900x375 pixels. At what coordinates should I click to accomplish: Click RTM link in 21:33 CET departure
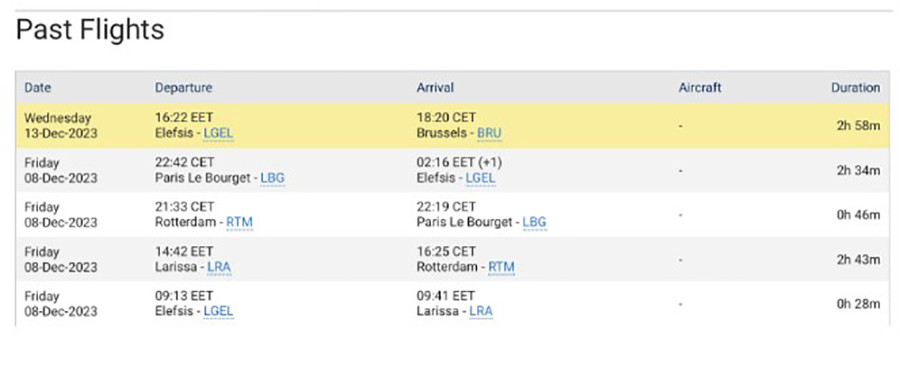pyautogui.click(x=239, y=222)
